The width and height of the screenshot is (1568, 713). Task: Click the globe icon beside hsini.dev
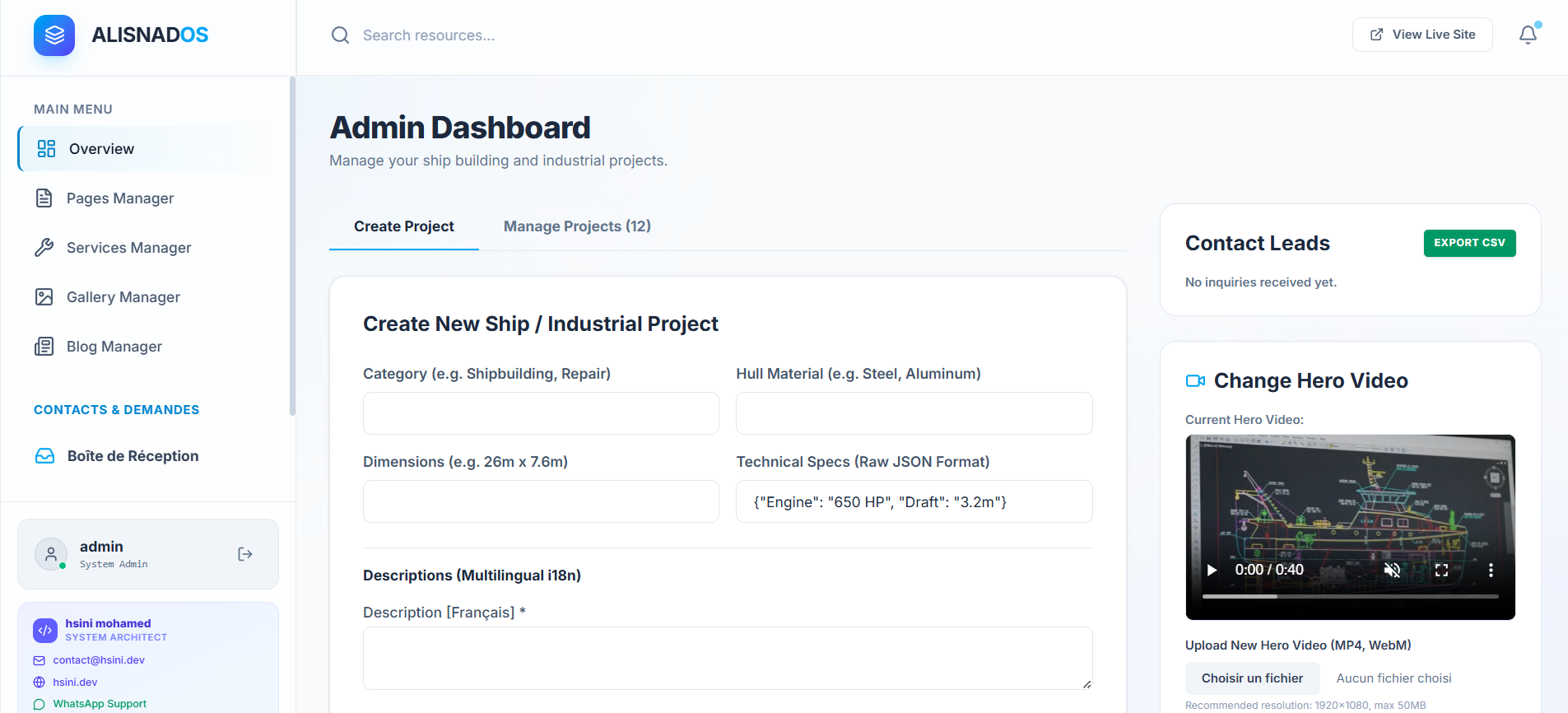pos(39,683)
